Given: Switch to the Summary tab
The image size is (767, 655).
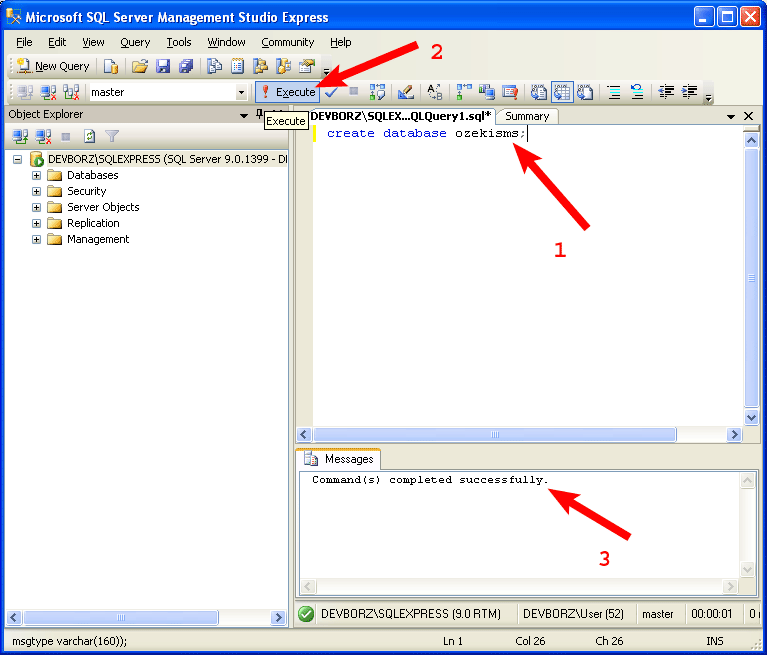Looking at the screenshot, I should click(527, 116).
